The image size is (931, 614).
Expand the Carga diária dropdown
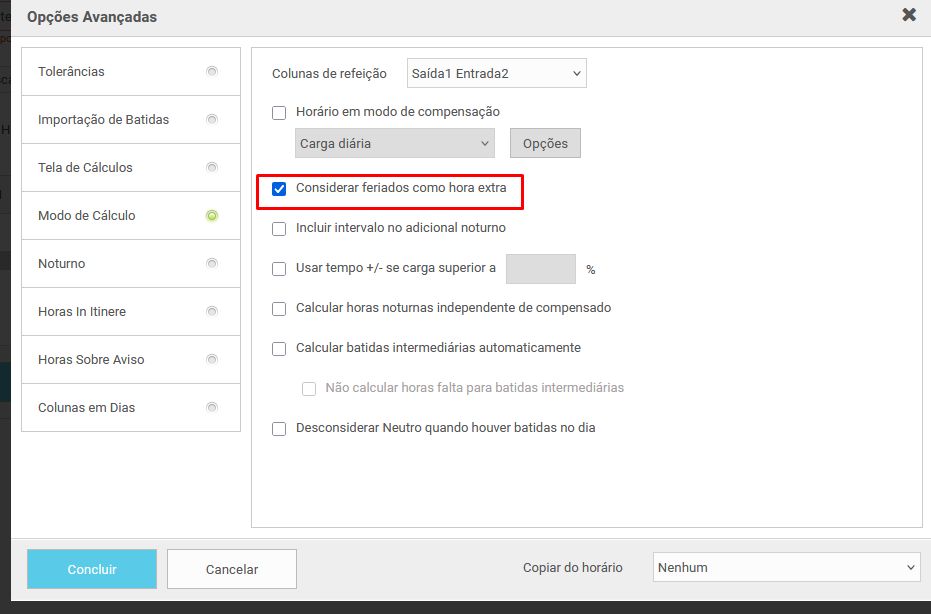point(394,143)
